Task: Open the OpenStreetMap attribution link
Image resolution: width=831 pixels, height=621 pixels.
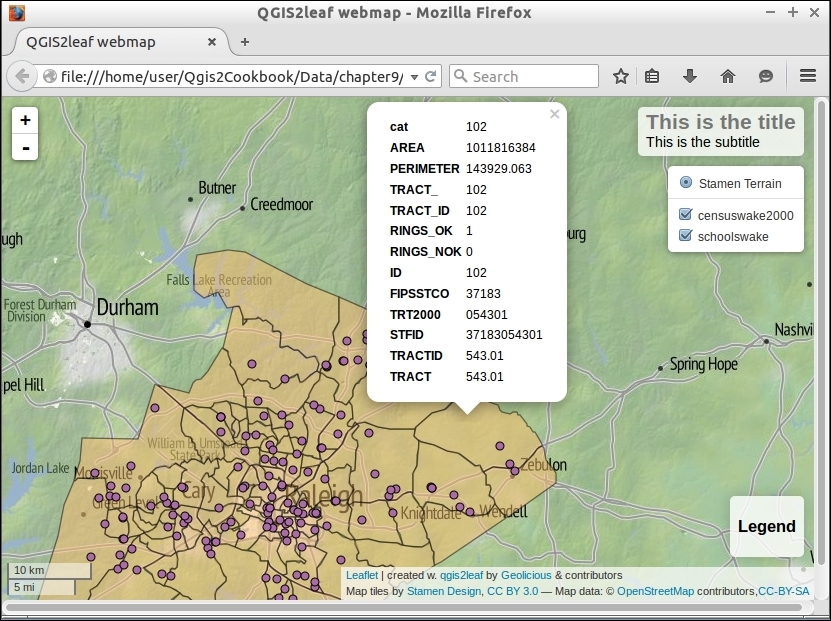Action: (x=656, y=592)
